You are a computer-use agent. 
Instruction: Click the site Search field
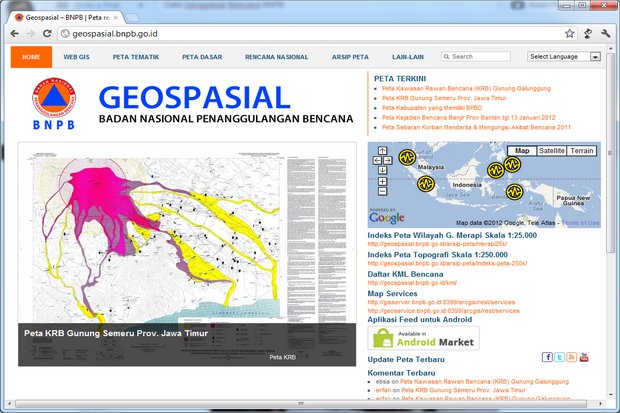(x=476, y=57)
